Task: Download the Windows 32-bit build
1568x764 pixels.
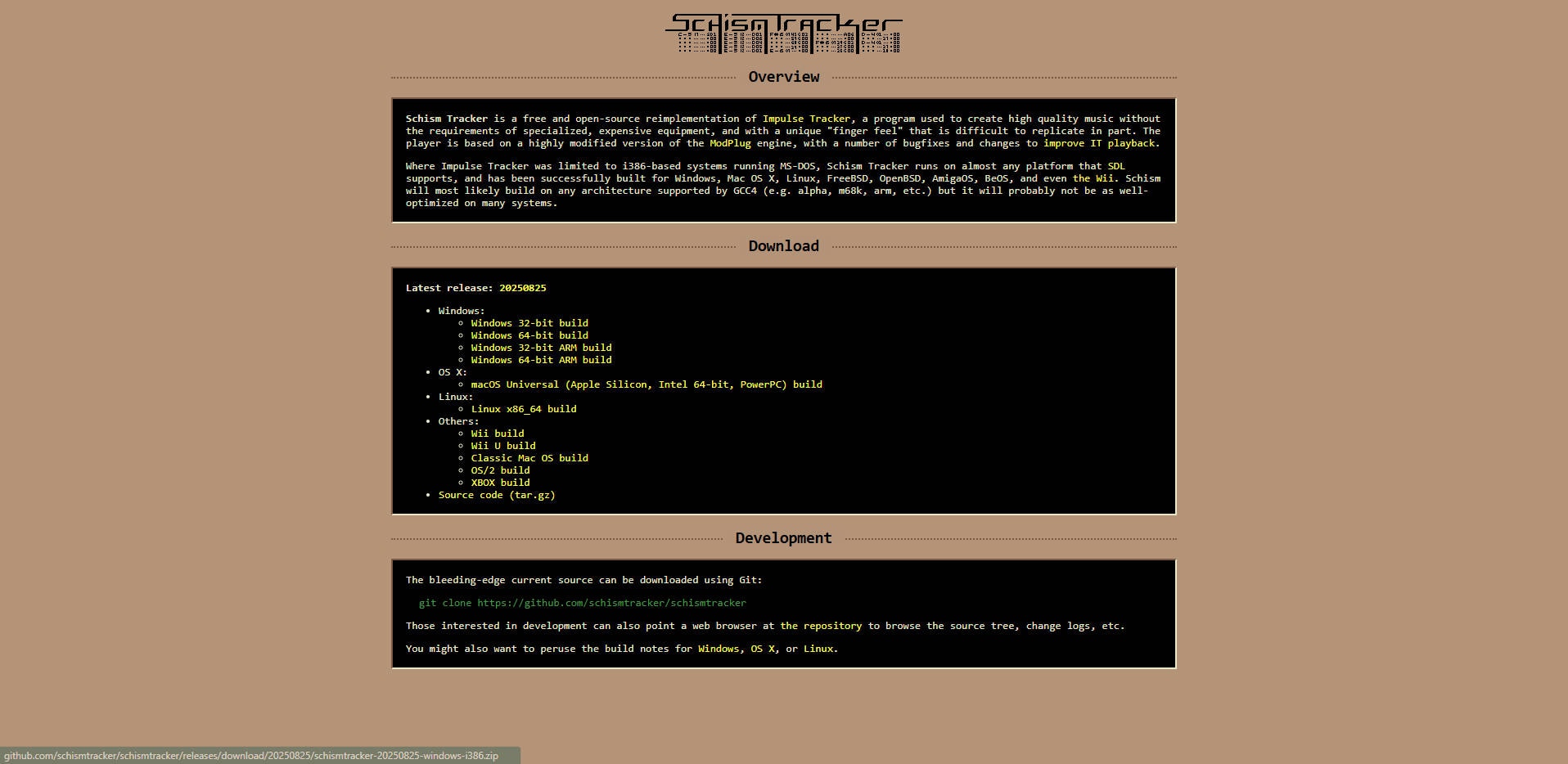Action: [529, 323]
